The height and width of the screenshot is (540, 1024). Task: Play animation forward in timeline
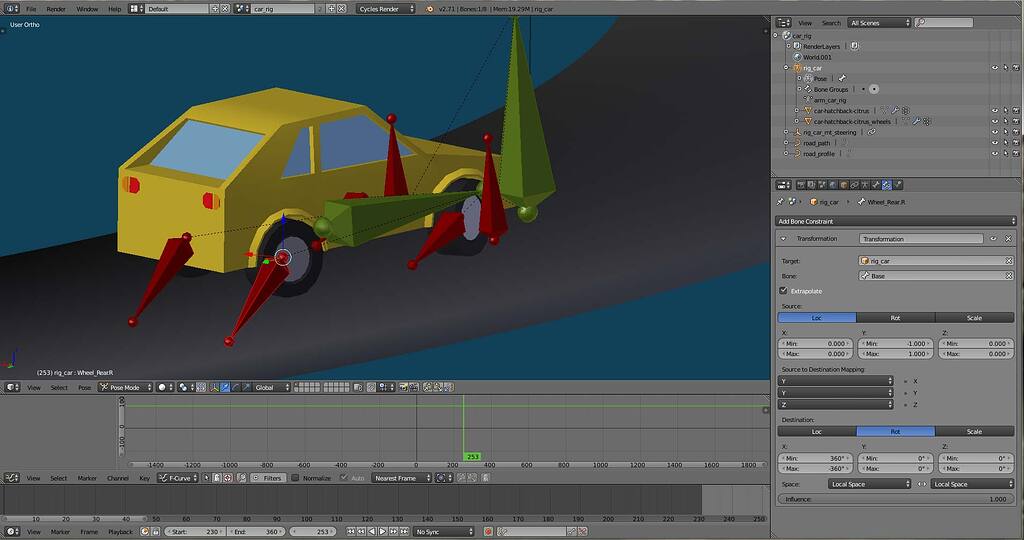point(383,532)
